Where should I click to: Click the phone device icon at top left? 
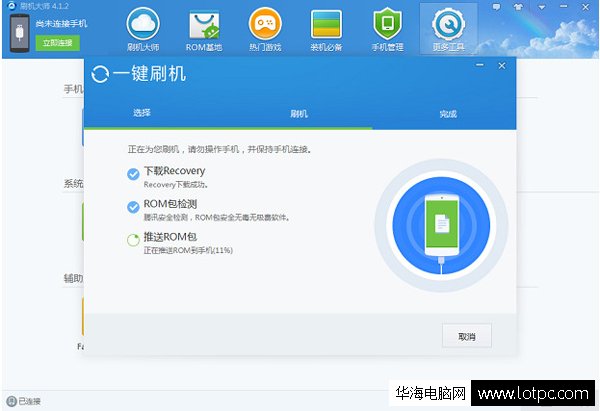click(20, 33)
